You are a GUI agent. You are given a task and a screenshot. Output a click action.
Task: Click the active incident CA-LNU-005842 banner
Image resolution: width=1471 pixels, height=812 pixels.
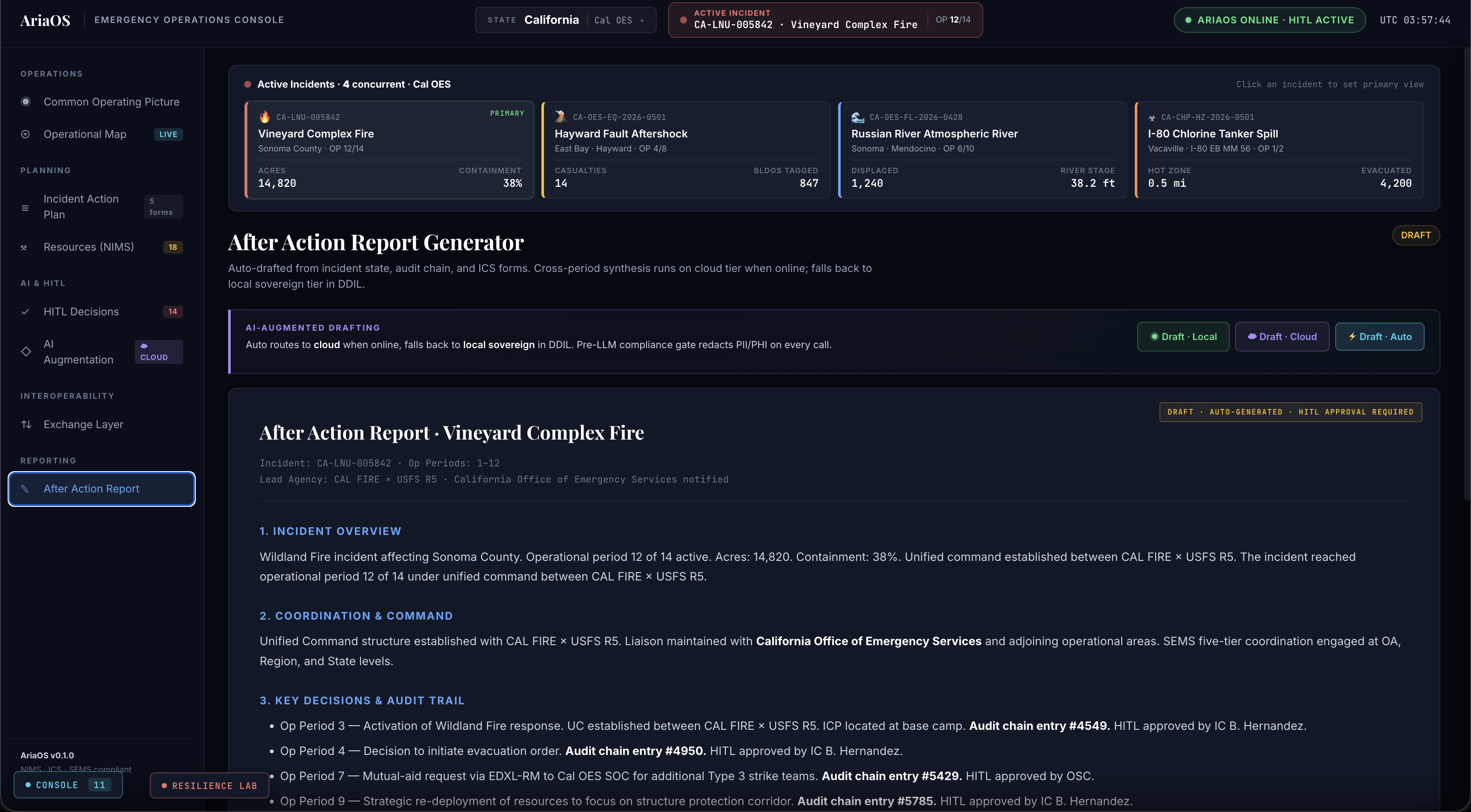tap(825, 20)
